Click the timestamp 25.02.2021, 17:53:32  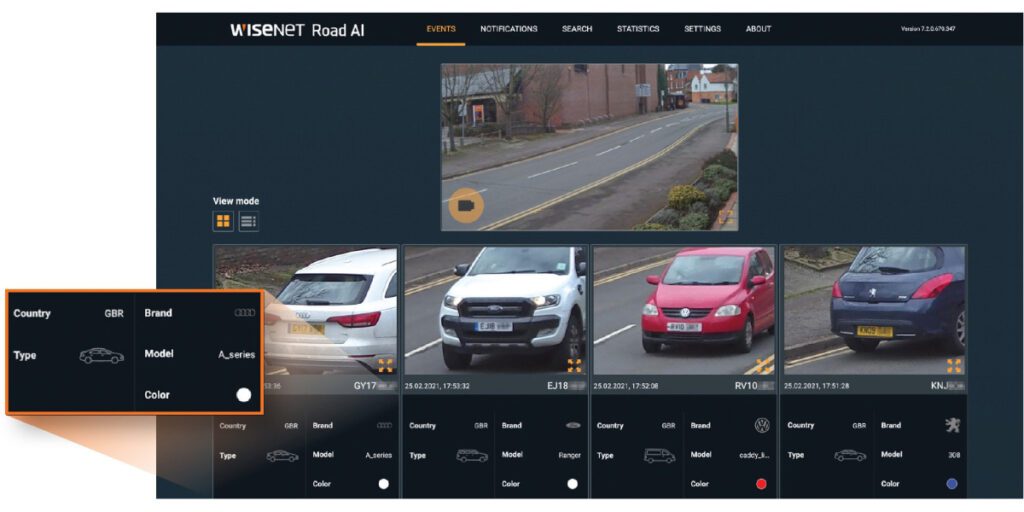(x=437, y=386)
